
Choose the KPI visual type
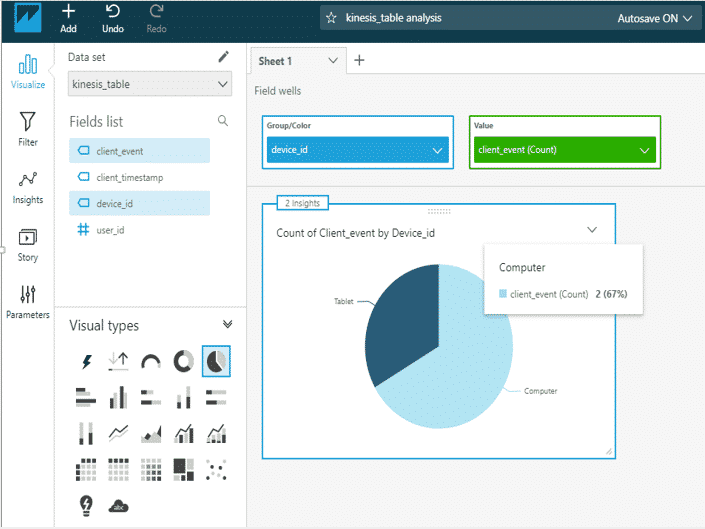118,361
